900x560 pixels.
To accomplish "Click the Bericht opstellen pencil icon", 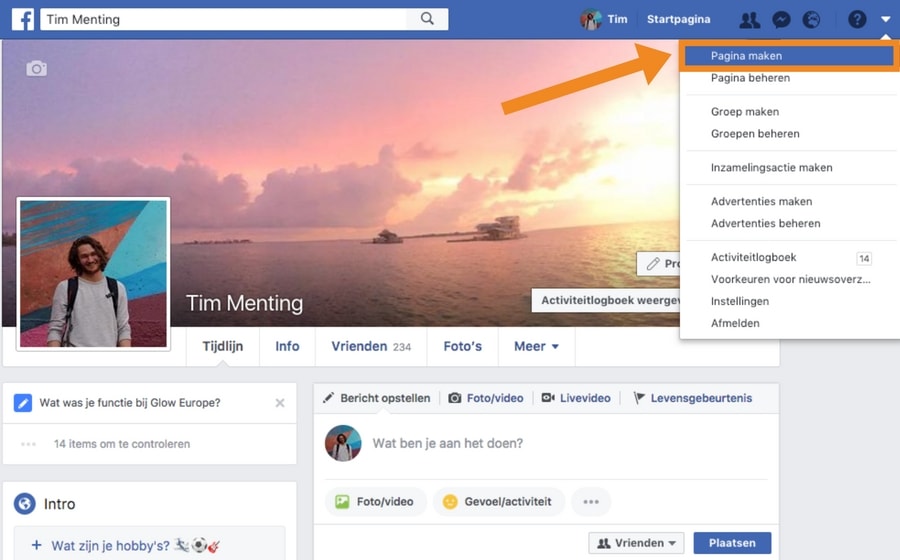I will point(328,398).
